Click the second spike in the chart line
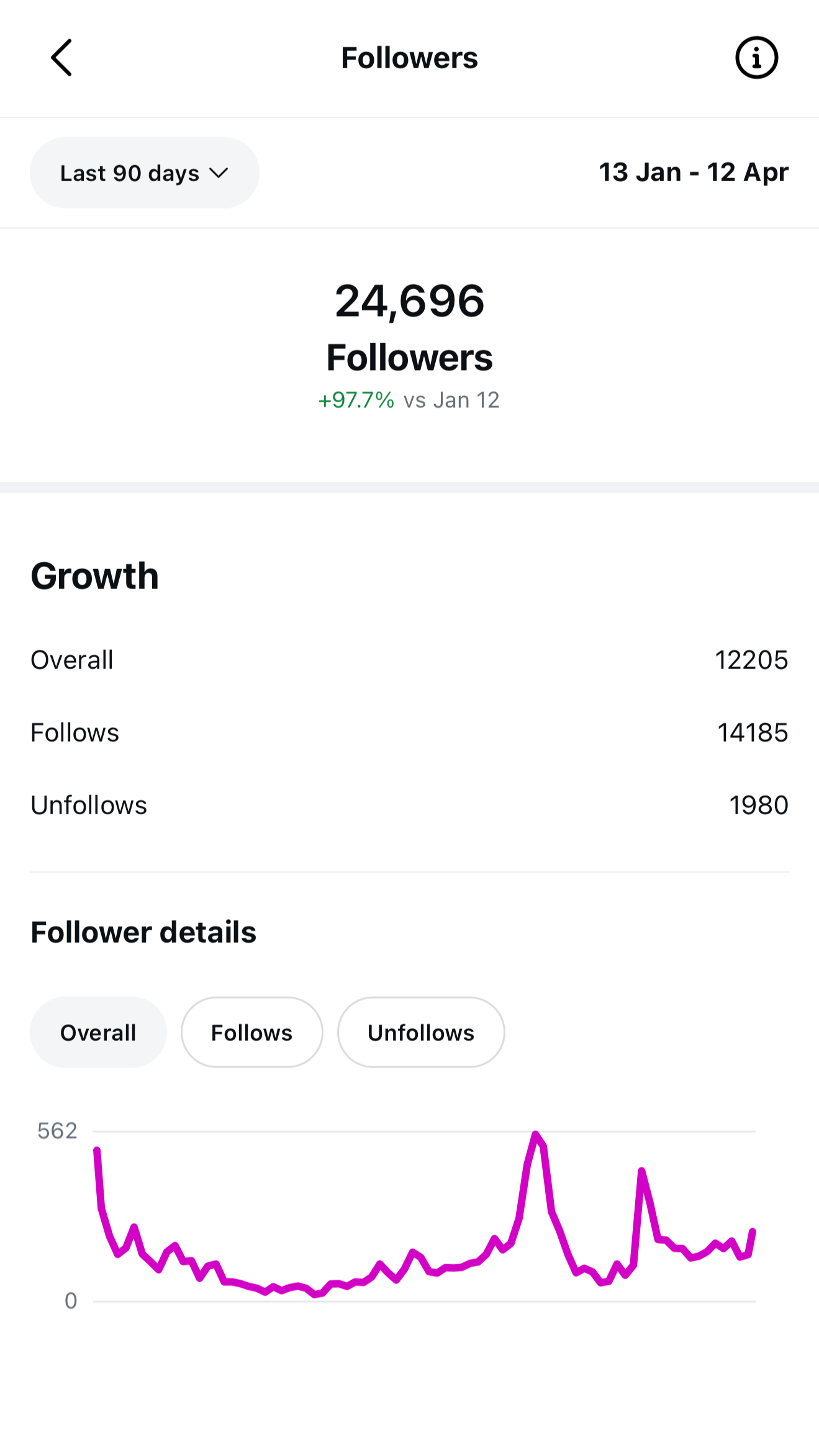The width and height of the screenshot is (819, 1456). (x=641, y=1171)
